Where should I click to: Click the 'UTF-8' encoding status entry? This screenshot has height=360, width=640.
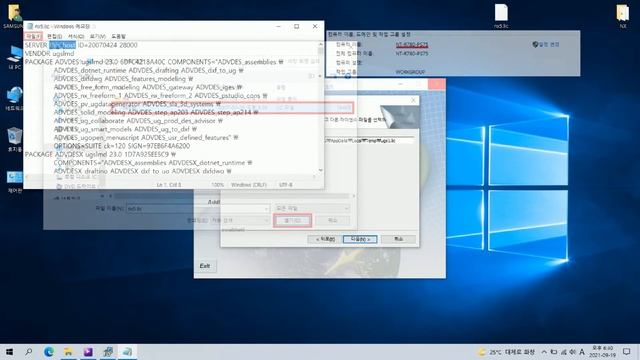click(286, 185)
